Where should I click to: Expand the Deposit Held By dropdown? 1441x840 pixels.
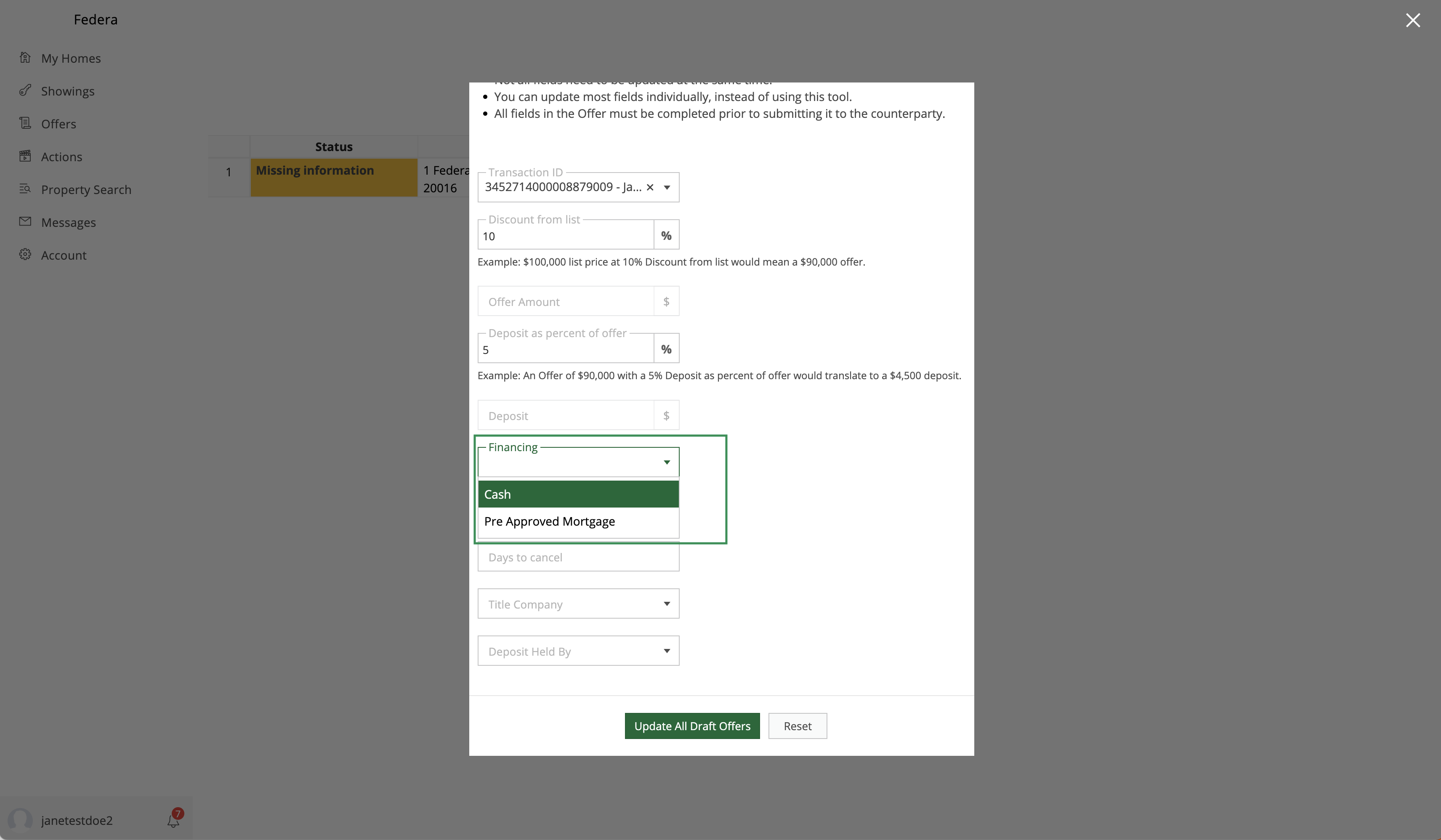[578, 651]
